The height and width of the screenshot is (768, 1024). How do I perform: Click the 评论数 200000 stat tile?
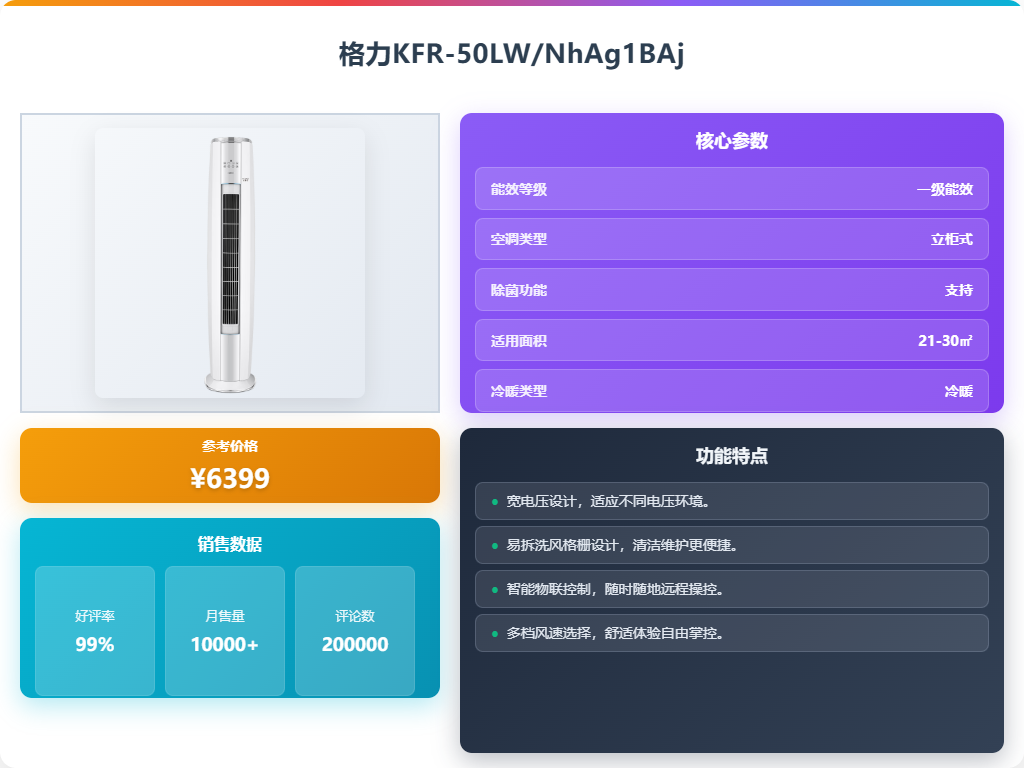[355, 631]
